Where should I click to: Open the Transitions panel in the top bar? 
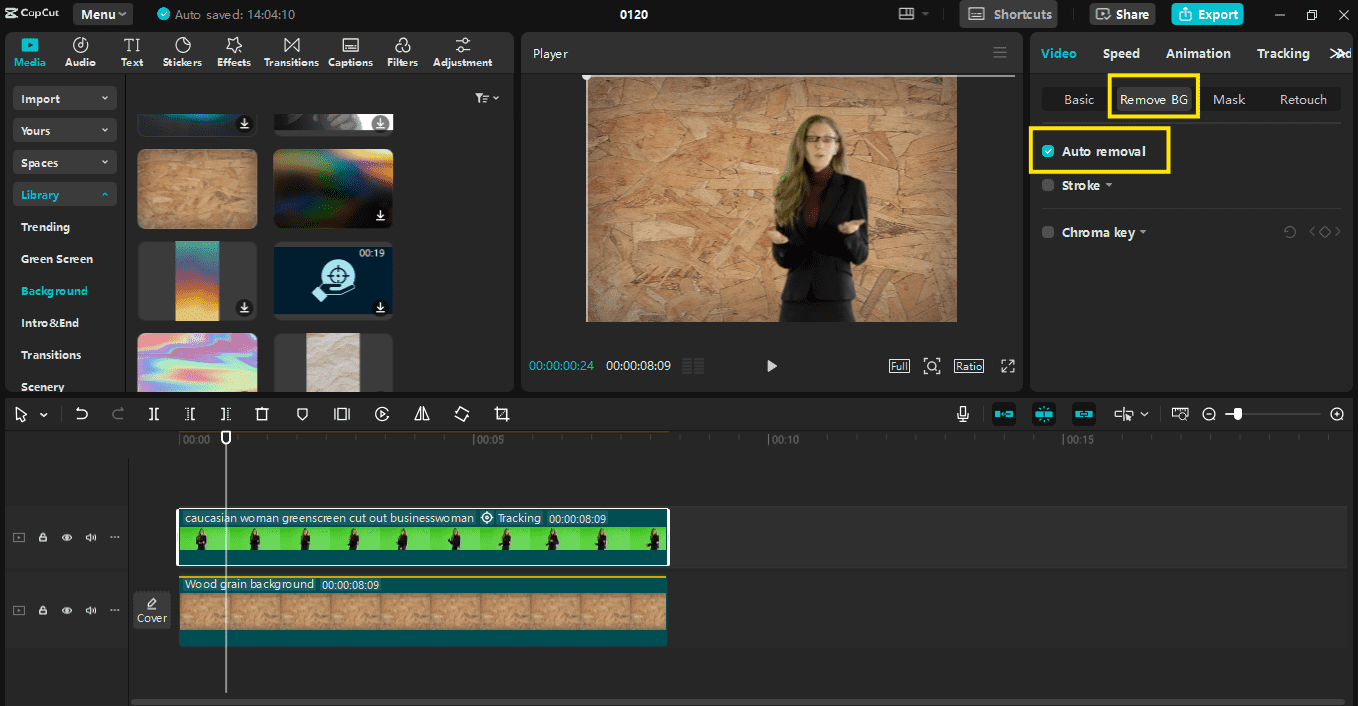[x=291, y=50]
